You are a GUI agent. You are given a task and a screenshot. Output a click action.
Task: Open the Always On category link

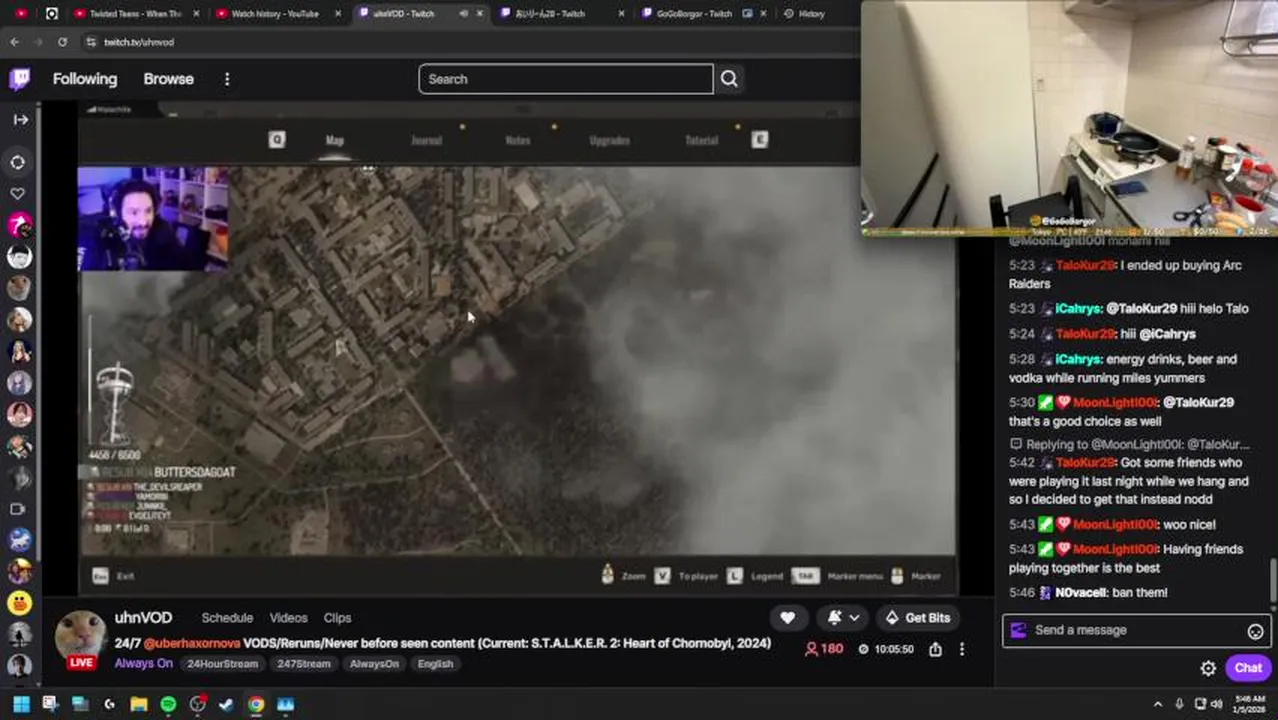click(143, 663)
